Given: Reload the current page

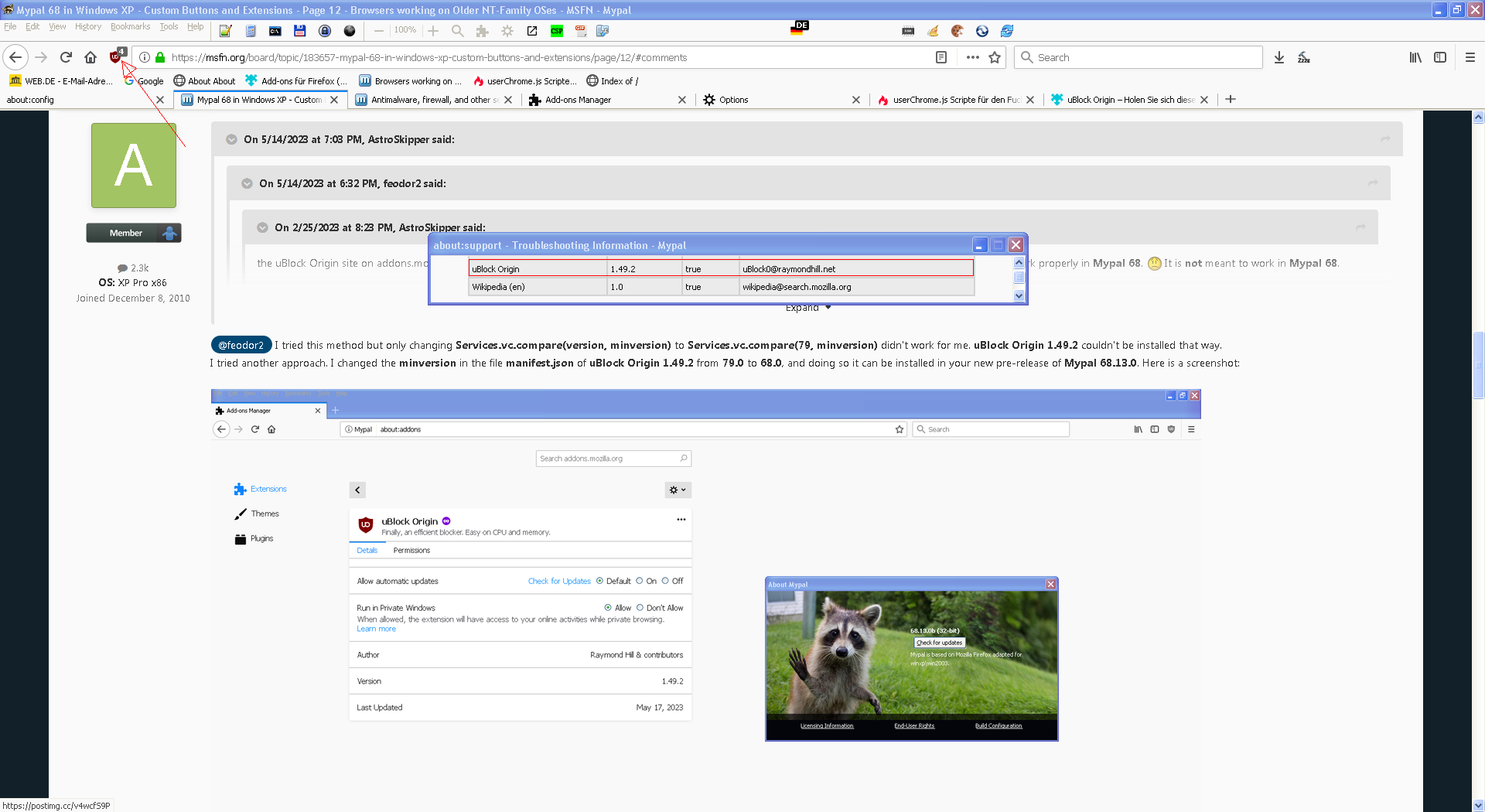Looking at the screenshot, I should 66,57.
